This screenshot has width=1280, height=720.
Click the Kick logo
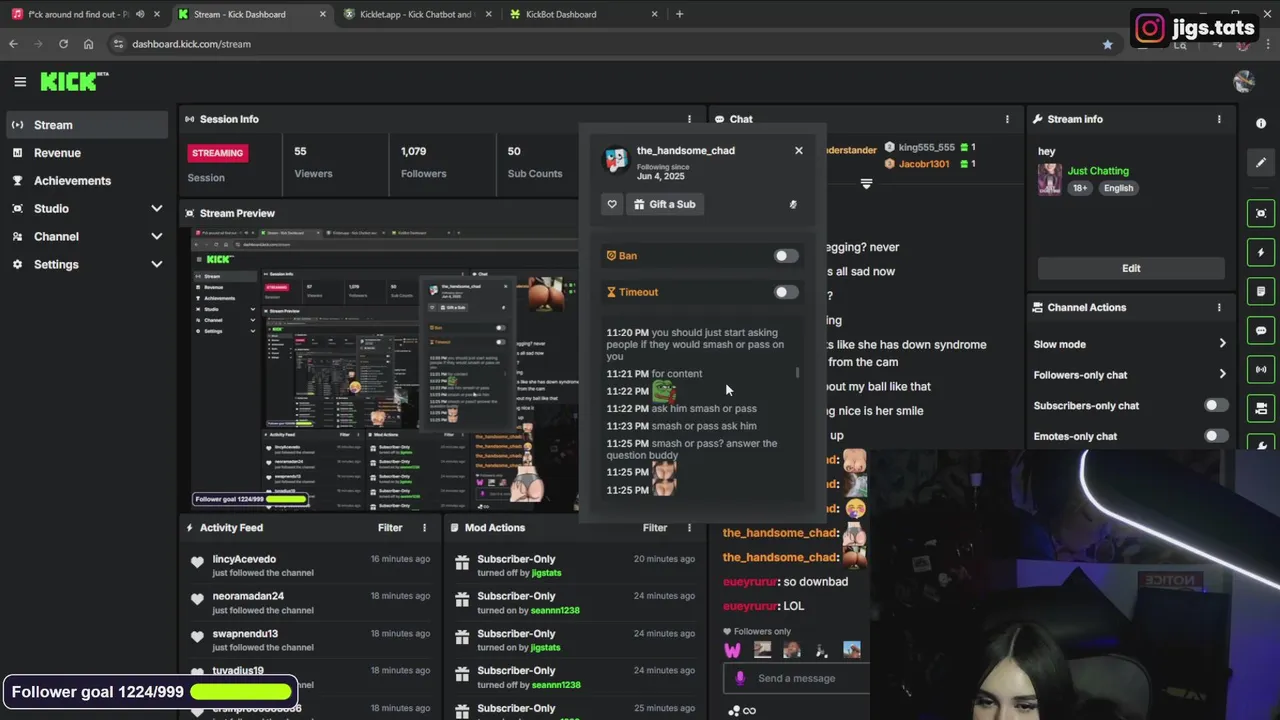coord(74,81)
